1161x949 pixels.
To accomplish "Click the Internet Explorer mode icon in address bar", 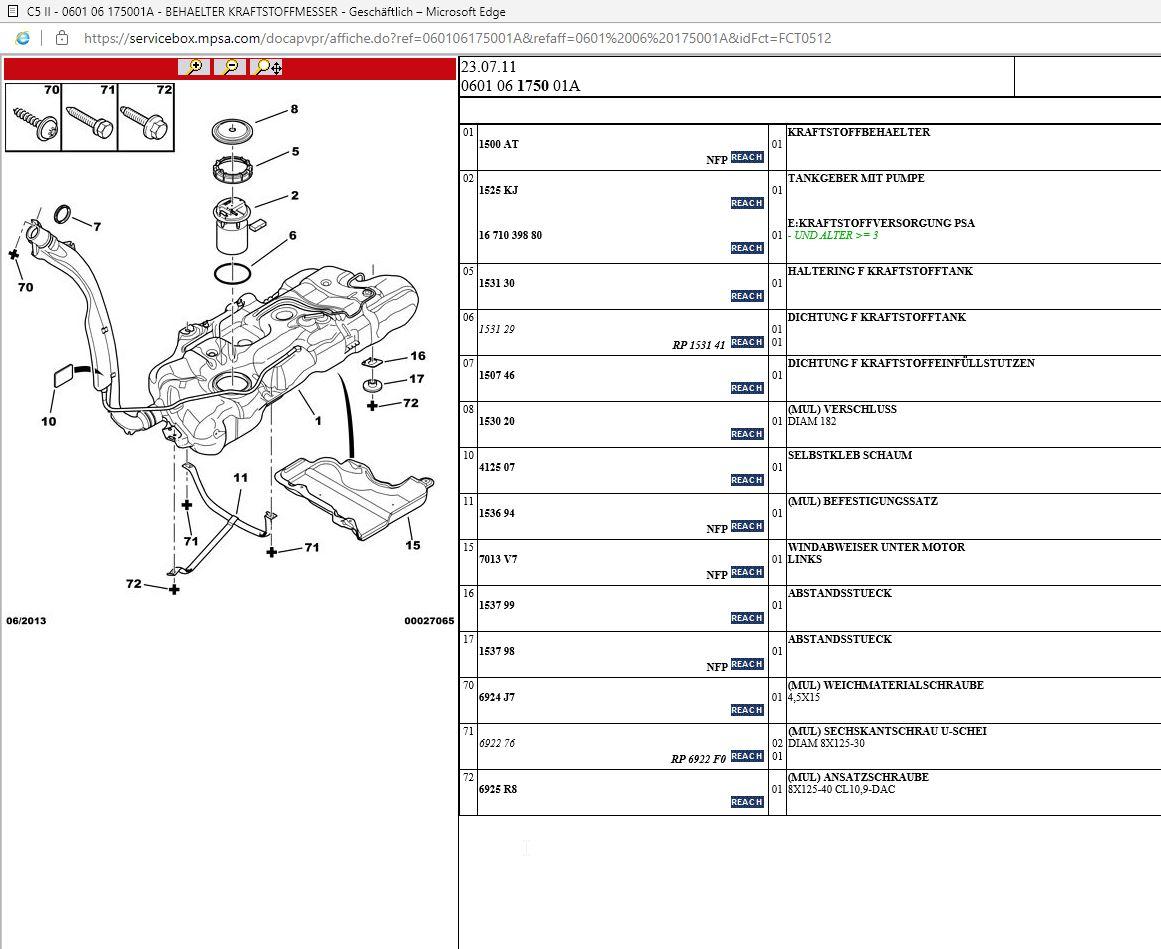I will [23, 38].
